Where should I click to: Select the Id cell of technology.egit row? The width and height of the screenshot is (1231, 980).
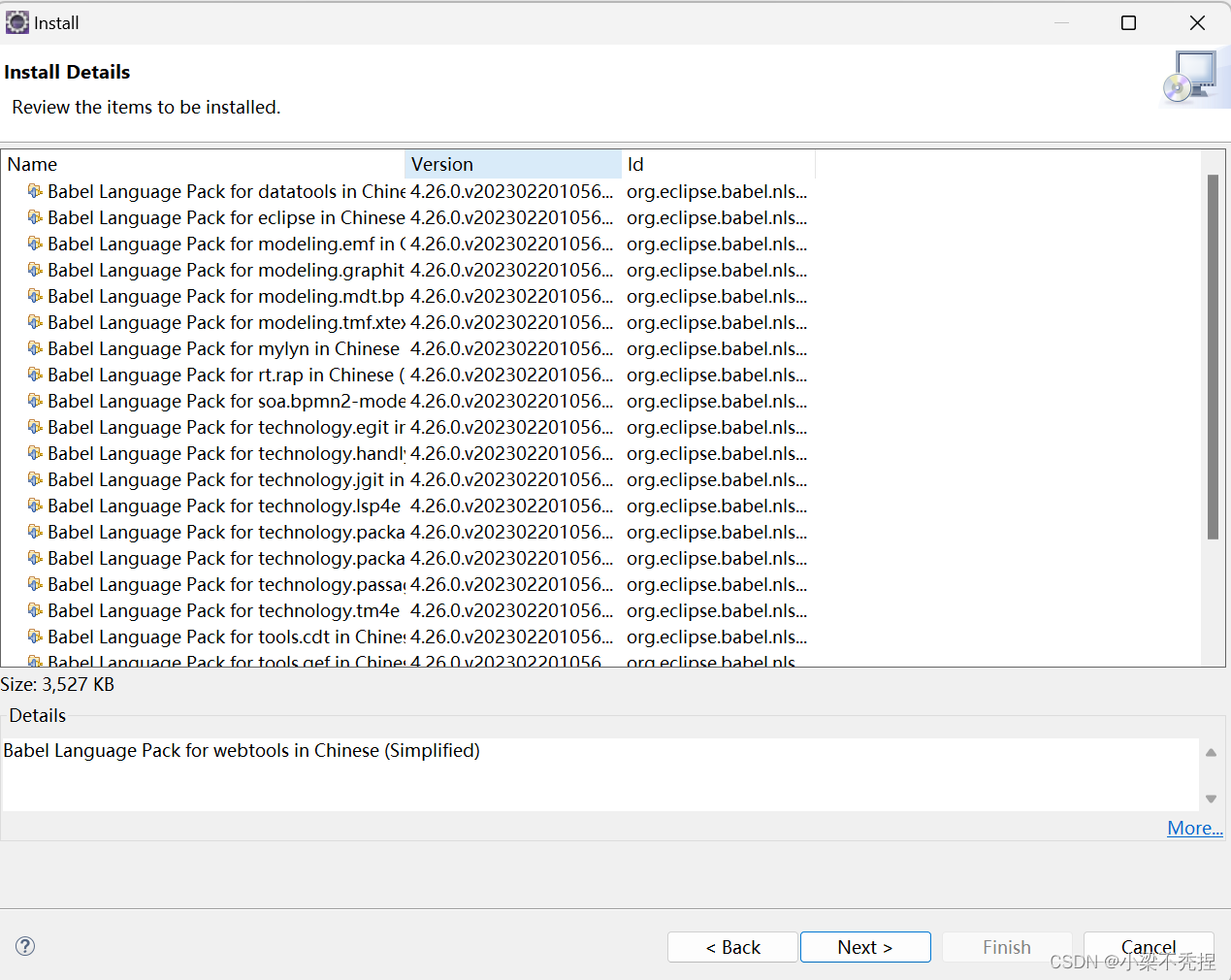(x=717, y=427)
